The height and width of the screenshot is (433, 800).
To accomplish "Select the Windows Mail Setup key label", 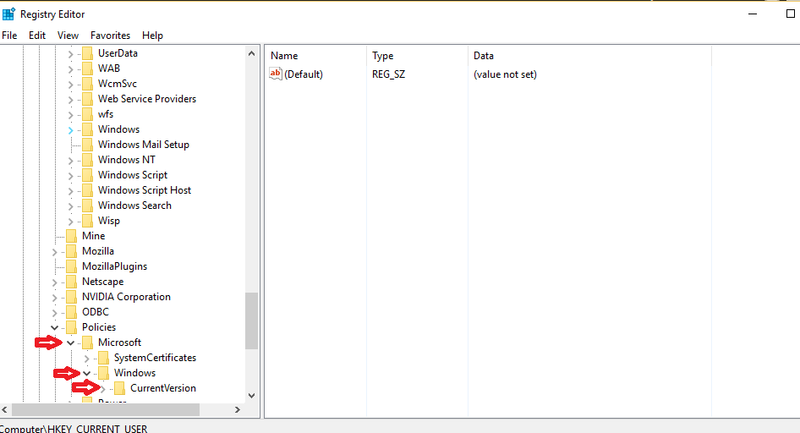I will pos(143,145).
